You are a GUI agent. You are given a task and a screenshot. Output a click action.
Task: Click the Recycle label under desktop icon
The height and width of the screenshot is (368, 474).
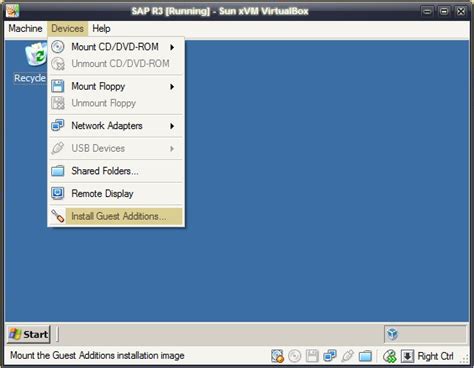click(x=30, y=78)
